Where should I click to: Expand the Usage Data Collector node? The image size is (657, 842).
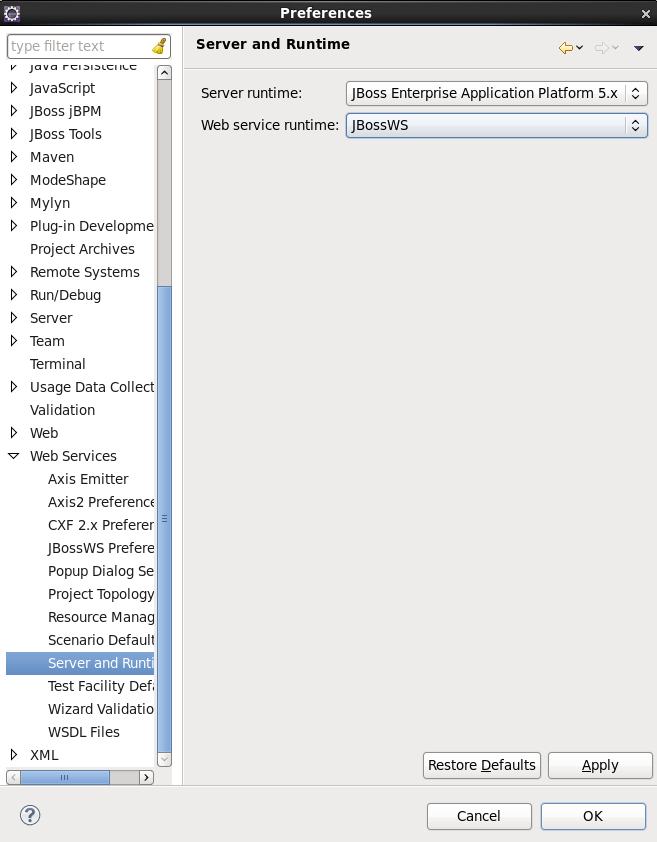click(14, 387)
